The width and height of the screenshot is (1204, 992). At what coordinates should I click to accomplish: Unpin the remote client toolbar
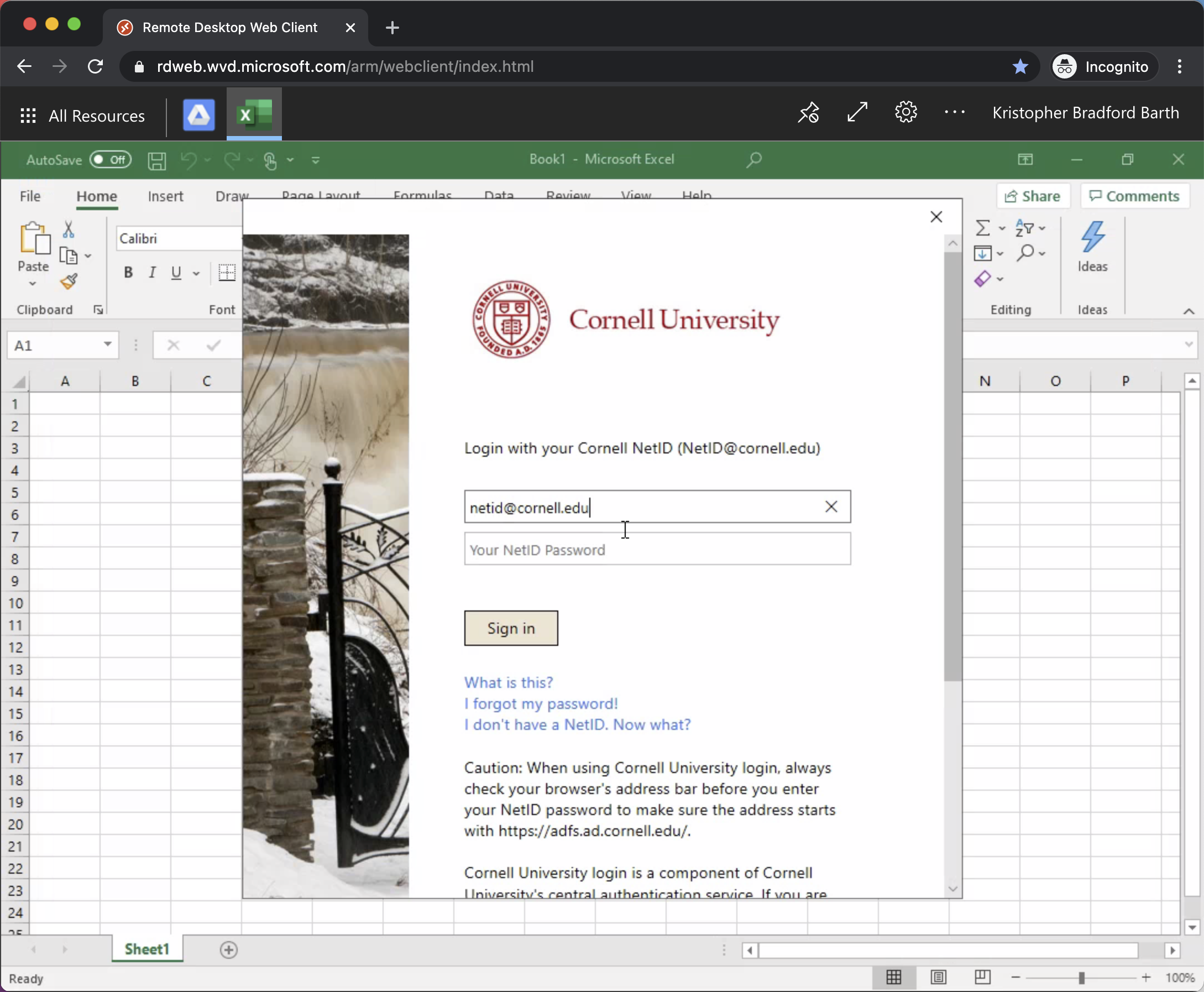click(809, 113)
